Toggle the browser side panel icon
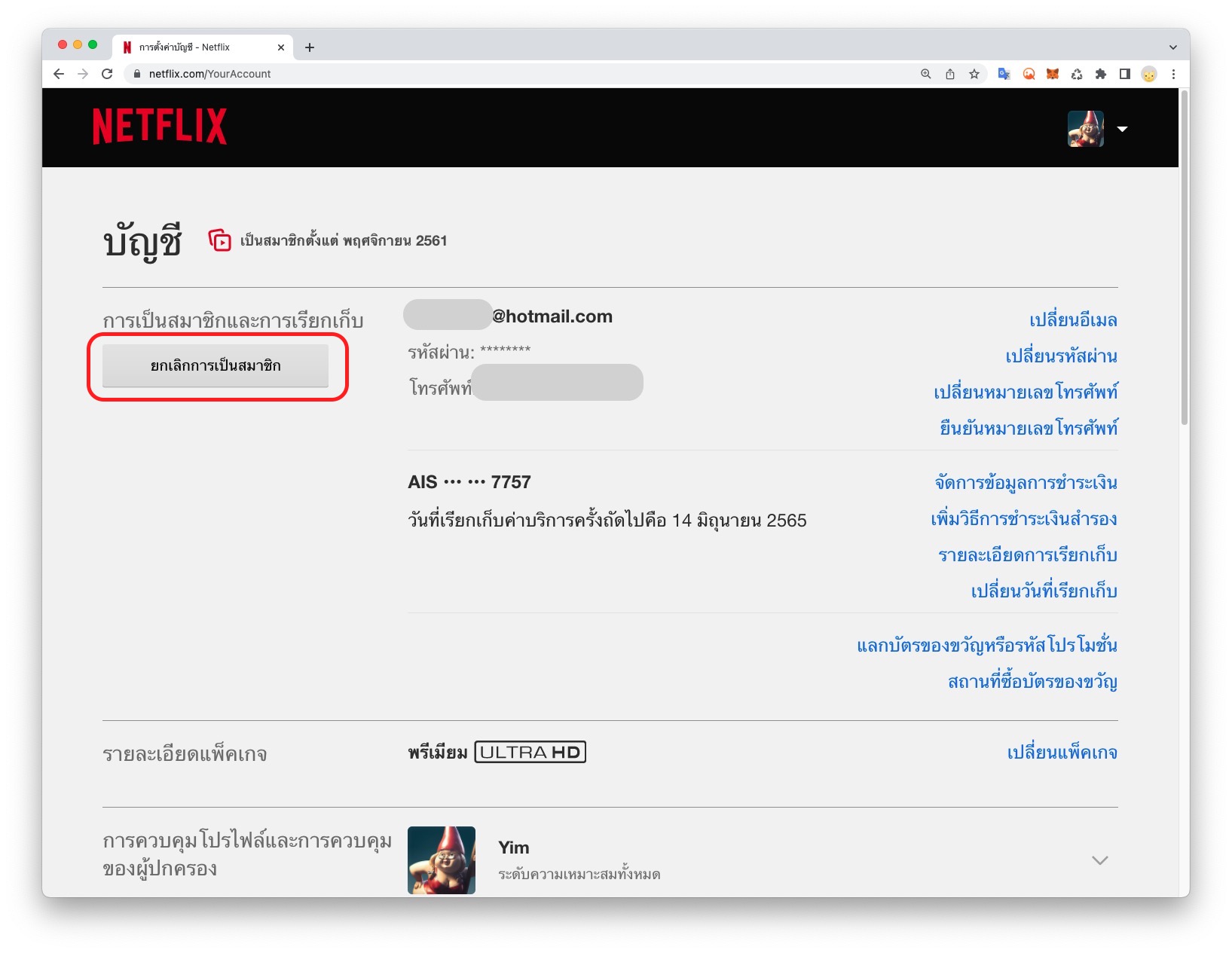Viewport: 1232px width, 953px height. pos(1125,74)
